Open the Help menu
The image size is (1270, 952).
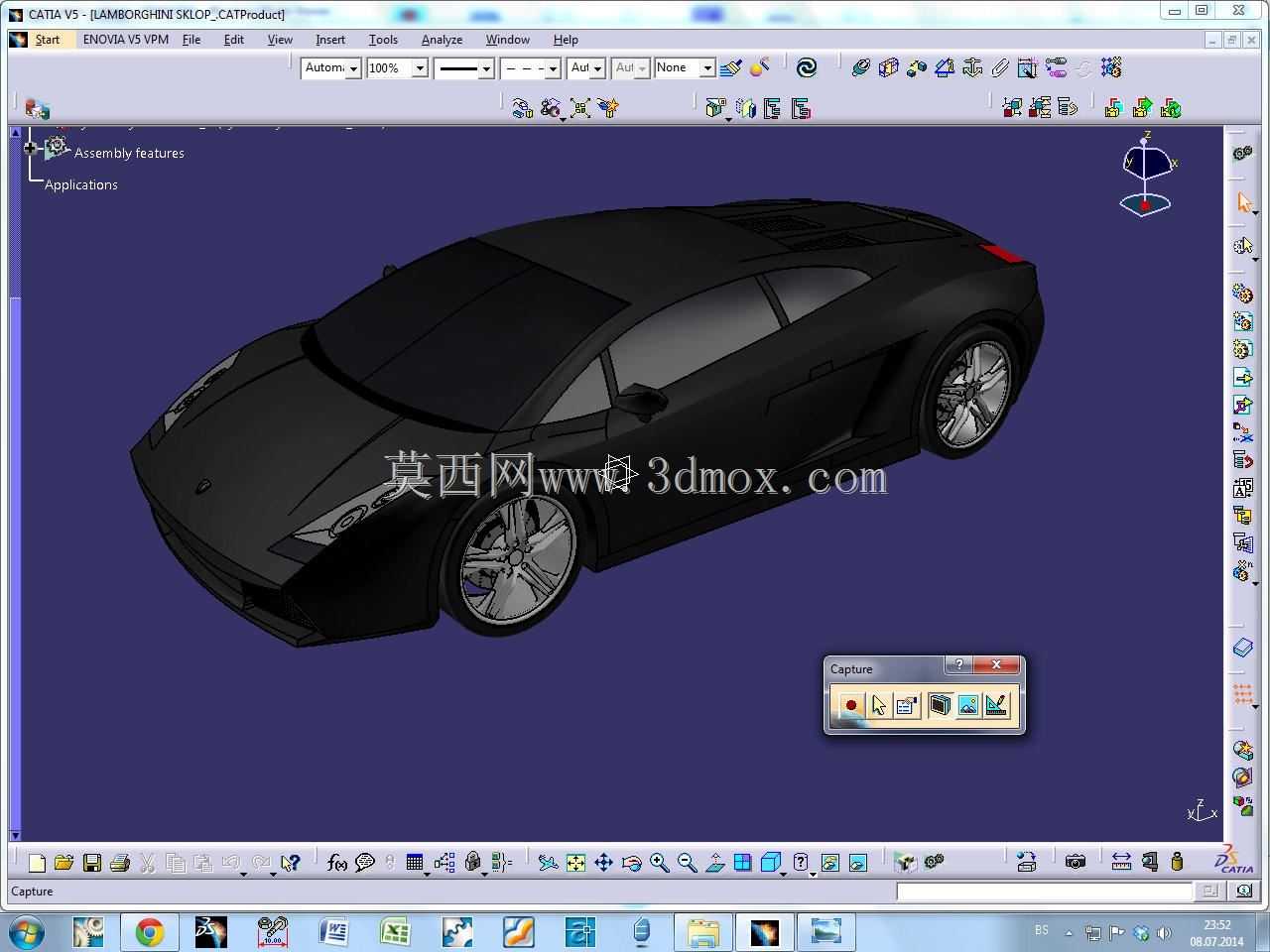566,40
